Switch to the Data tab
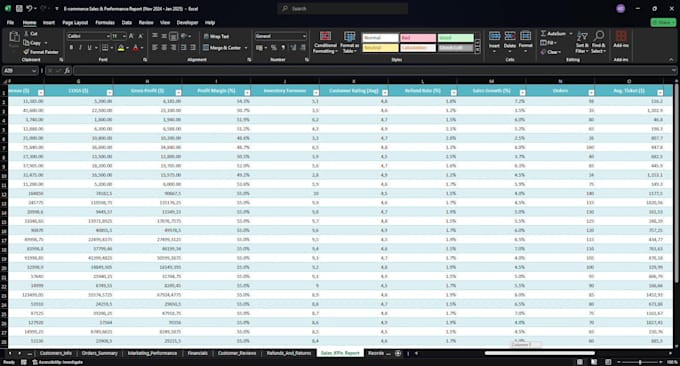This screenshot has height=366, width=680. (x=127, y=23)
